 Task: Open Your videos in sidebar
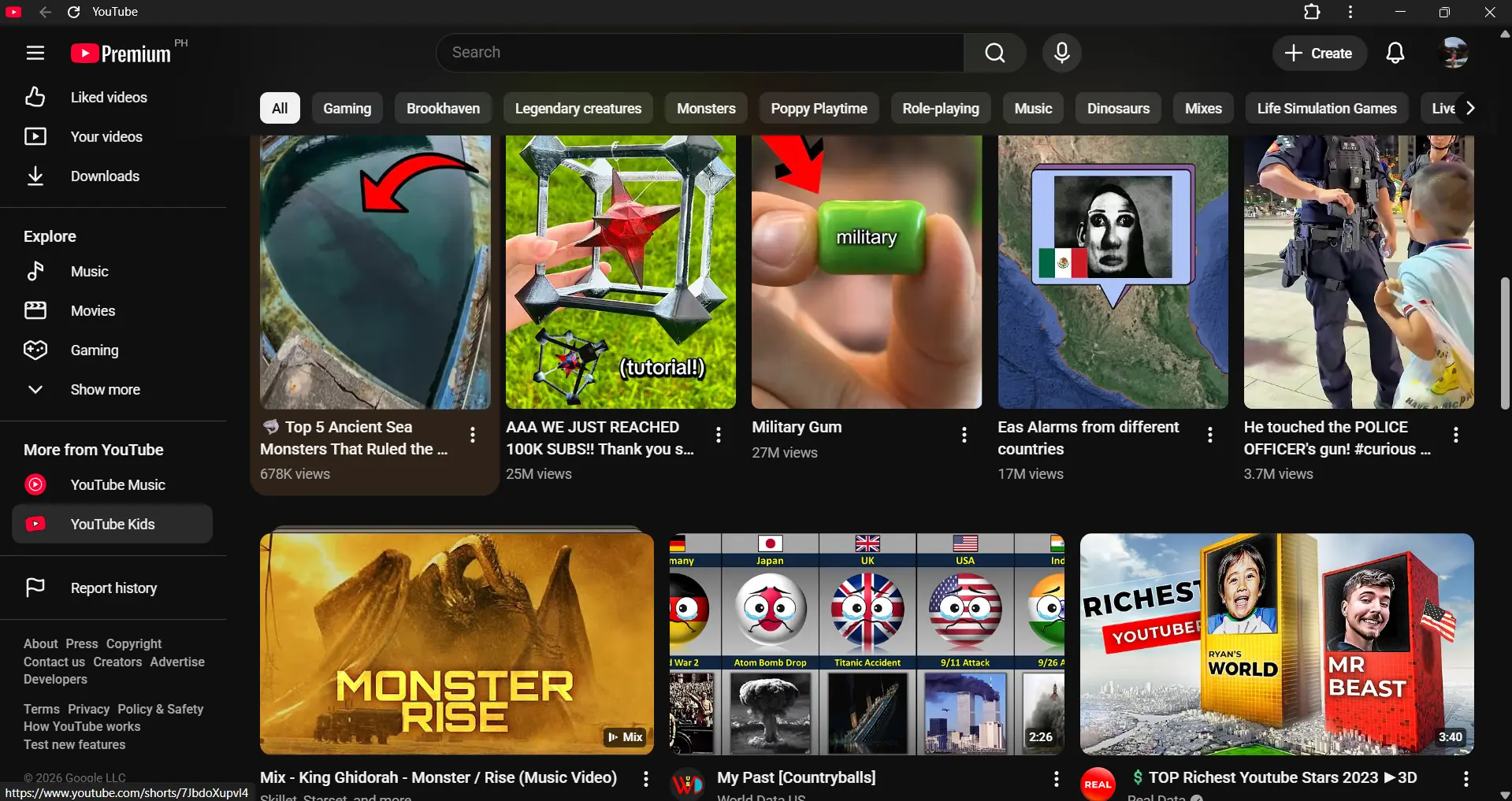113,136
